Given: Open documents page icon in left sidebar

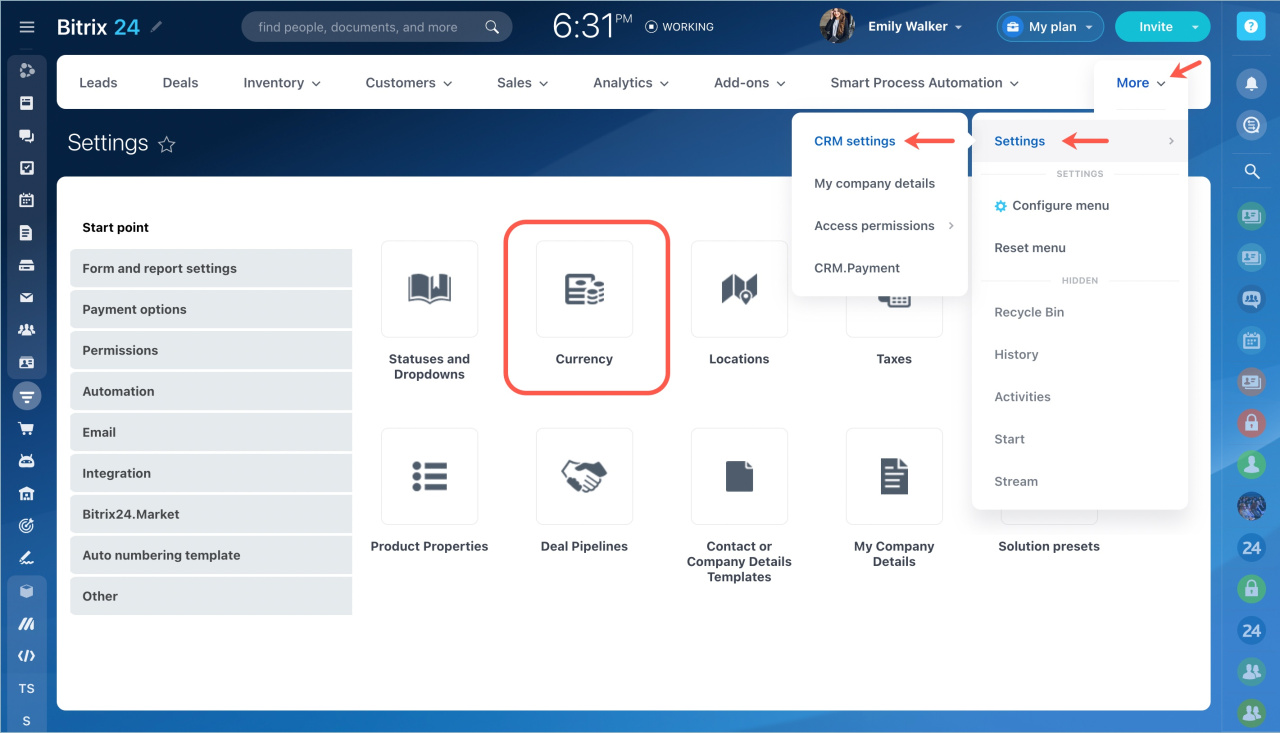Looking at the screenshot, I should 27,233.
